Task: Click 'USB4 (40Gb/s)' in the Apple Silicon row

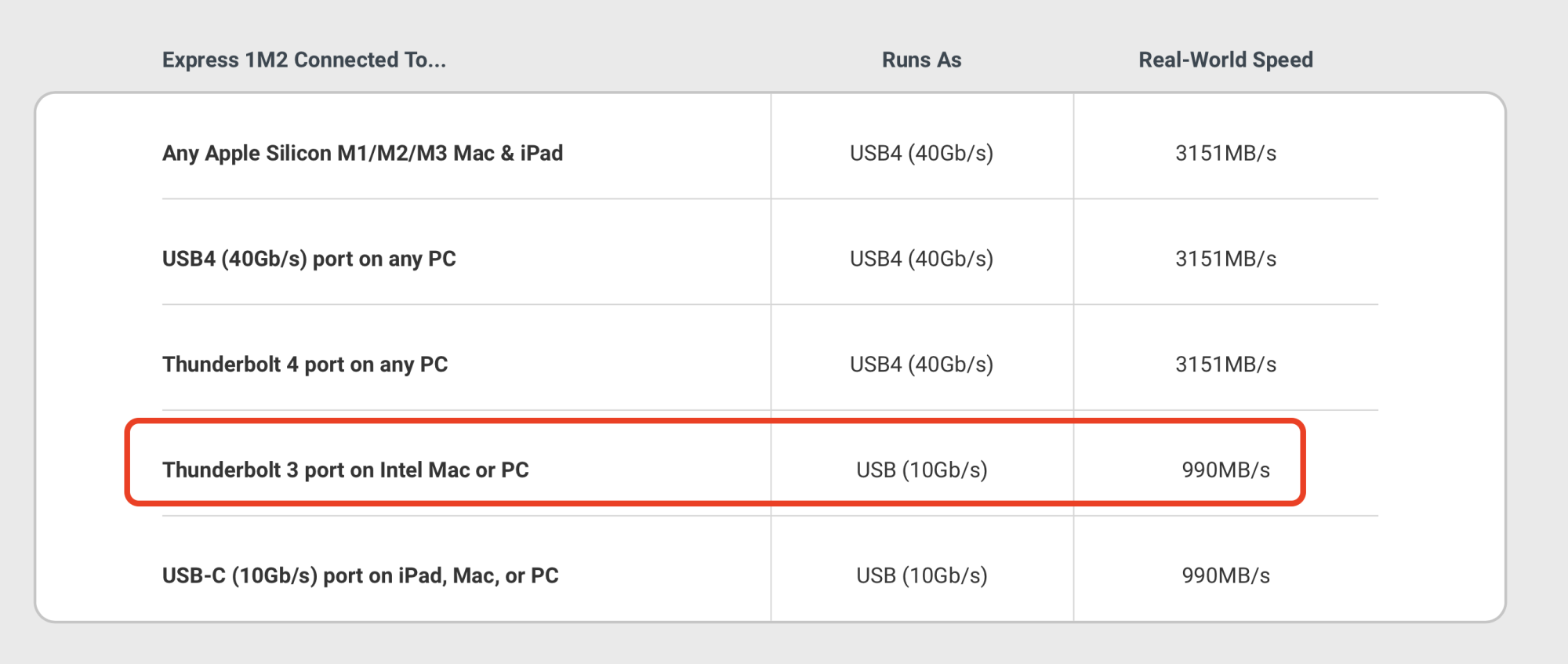Action: click(x=921, y=153)
